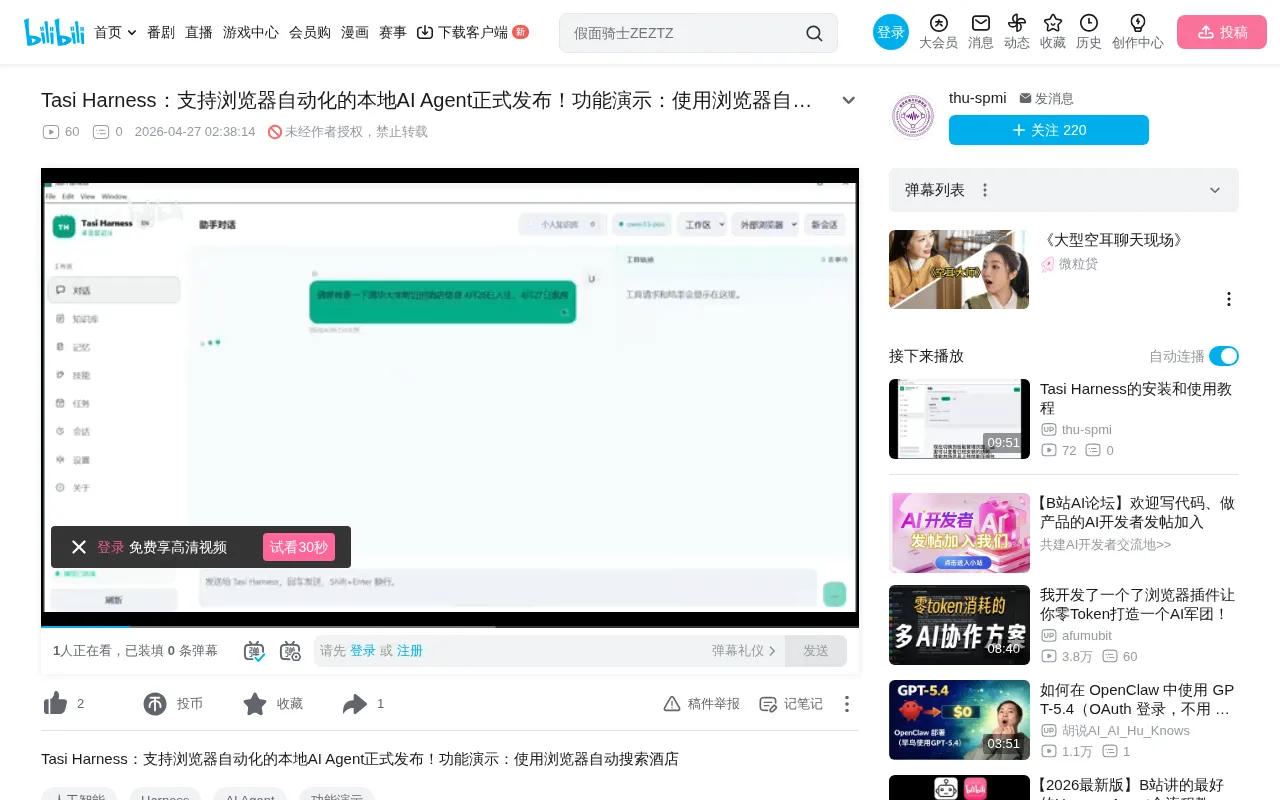The height and width of the screenshot is (800, 1280).
Task: Click the 投币 coin icon
Action: [155, 704]
